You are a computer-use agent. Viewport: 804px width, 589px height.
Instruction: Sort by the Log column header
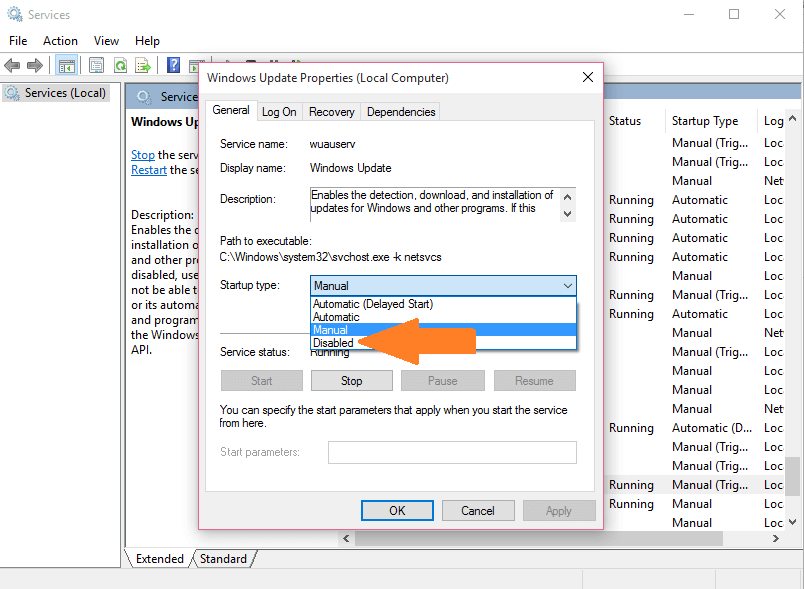(x=773, y=121)
